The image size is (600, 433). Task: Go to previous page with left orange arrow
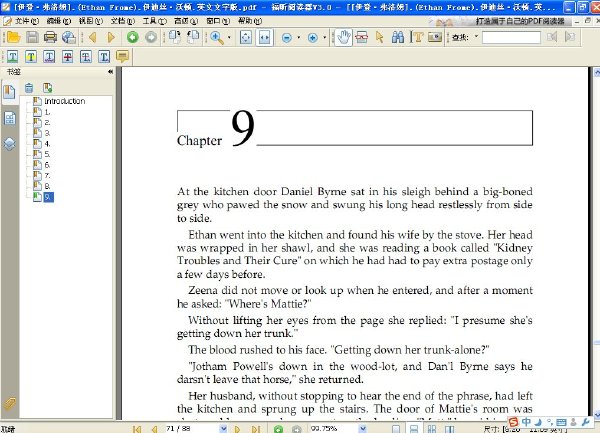pyautogui.click(x=92, y=37)
